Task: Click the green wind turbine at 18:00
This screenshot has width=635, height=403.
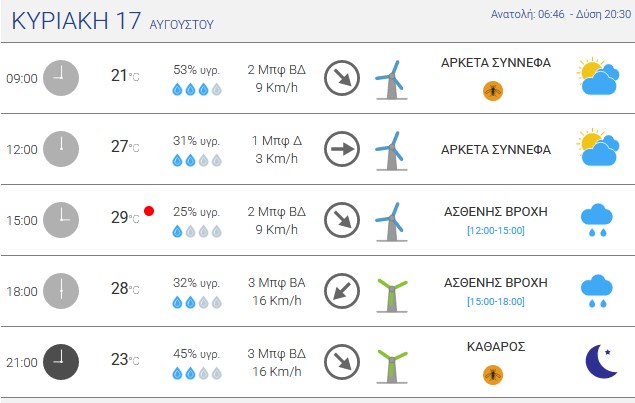Action: (392, 295)
